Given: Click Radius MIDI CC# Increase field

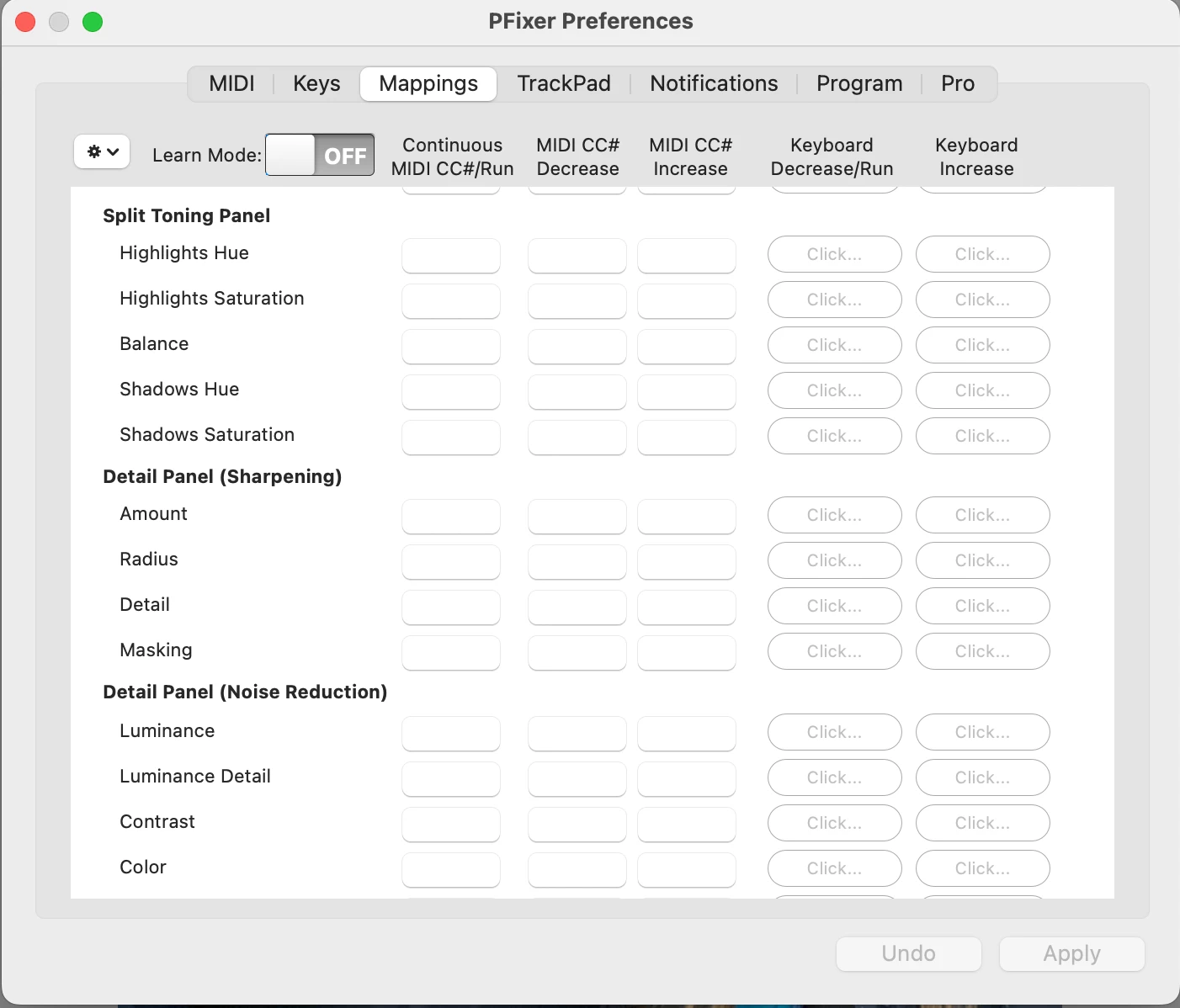Looking at the screenshot, I should point(687,562).
